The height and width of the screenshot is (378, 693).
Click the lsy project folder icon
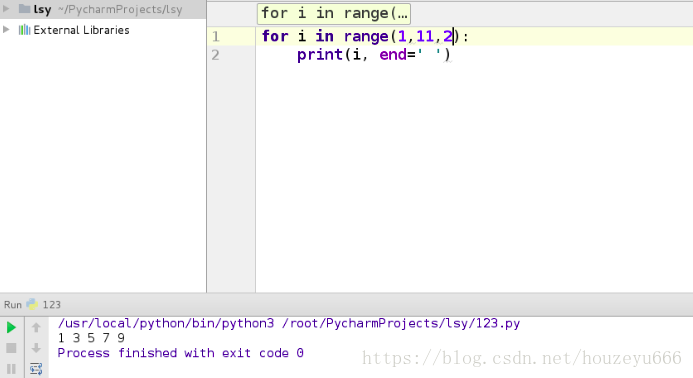(24, 9)
